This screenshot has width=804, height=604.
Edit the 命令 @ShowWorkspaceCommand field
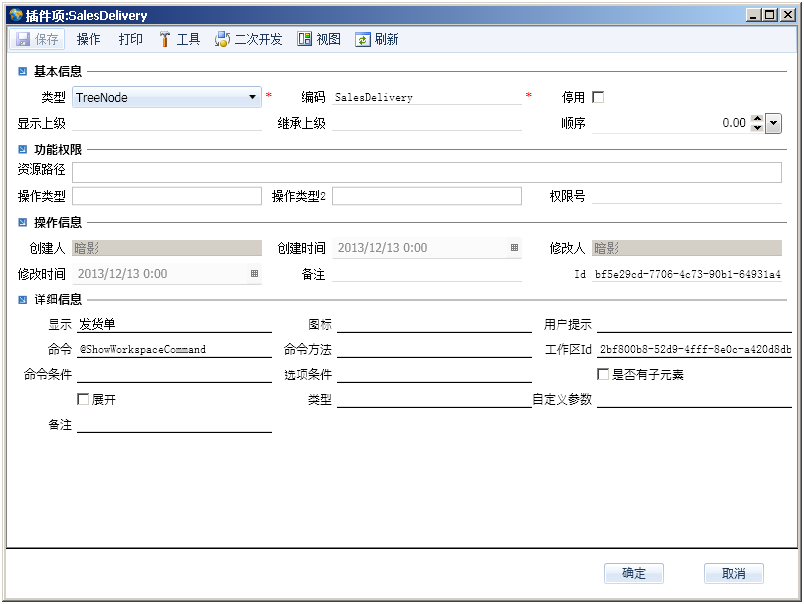174,349
